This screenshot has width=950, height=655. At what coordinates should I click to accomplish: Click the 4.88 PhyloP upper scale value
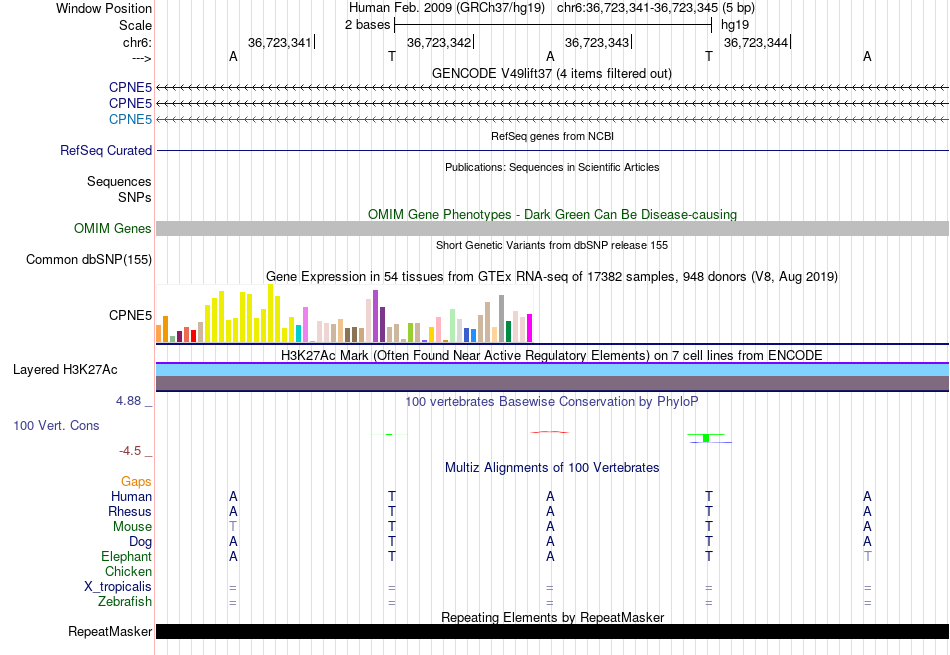(x=128, y=401)
